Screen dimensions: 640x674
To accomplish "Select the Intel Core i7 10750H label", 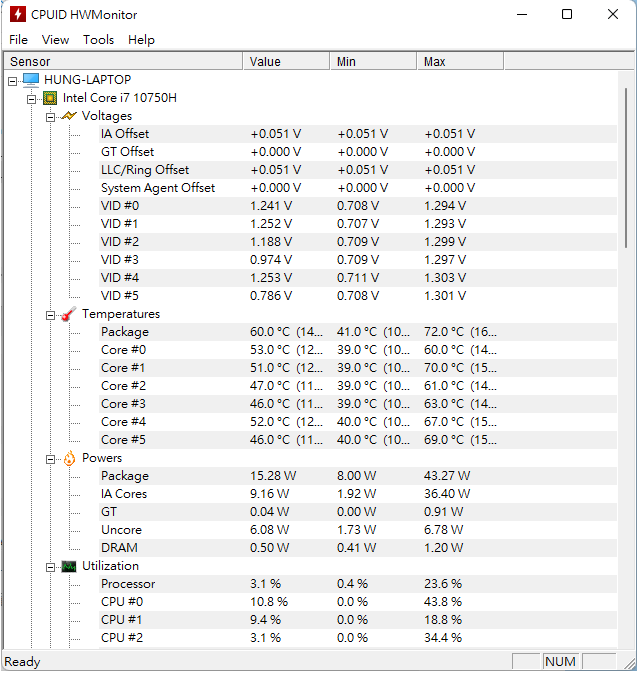I will (x=120, y=98).
